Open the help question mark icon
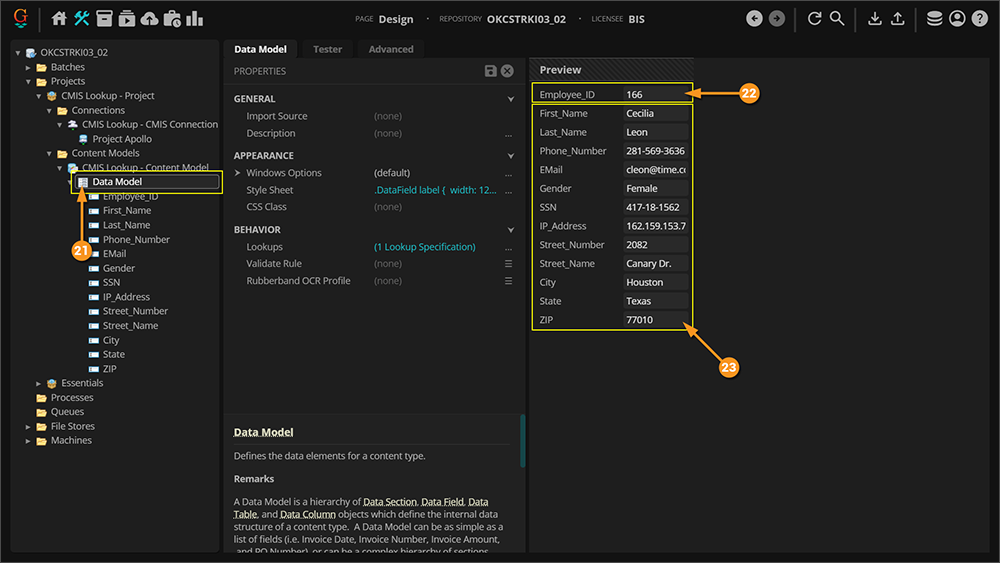Image resolution: width=1000 pixels, height=563 pixels. (979, 18)
